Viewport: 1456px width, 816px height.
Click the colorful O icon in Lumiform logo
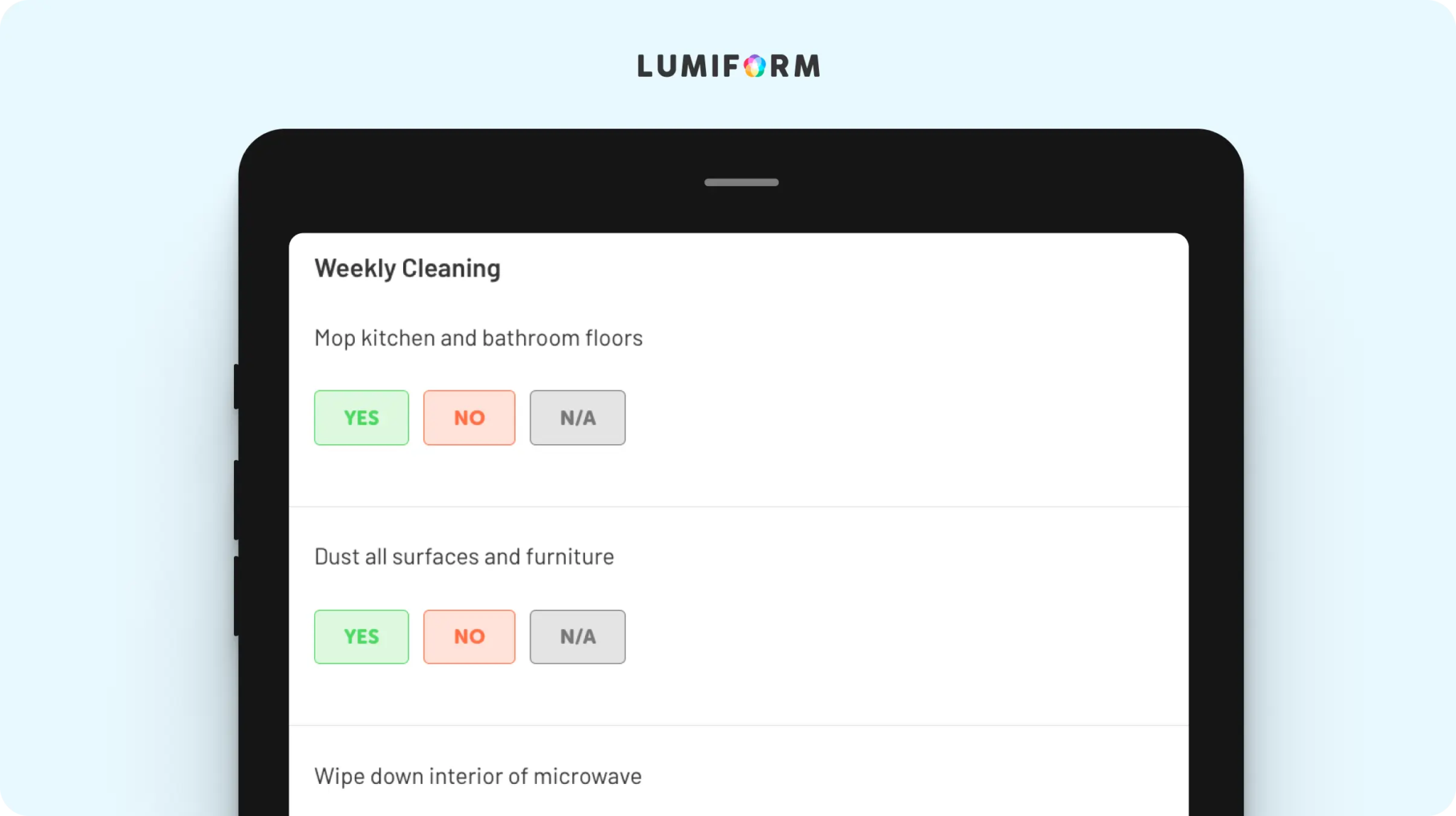point(755,66)
